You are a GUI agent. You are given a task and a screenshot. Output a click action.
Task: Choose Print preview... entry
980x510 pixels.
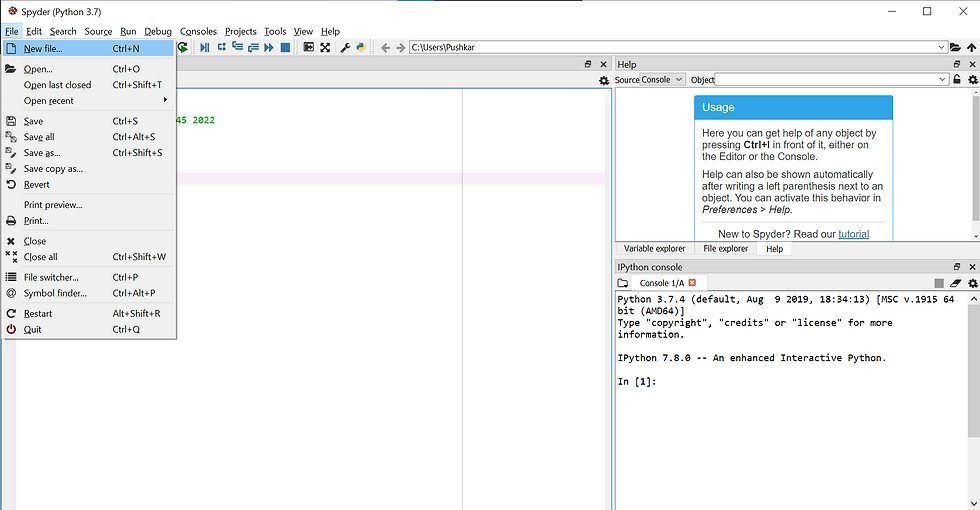89,204
